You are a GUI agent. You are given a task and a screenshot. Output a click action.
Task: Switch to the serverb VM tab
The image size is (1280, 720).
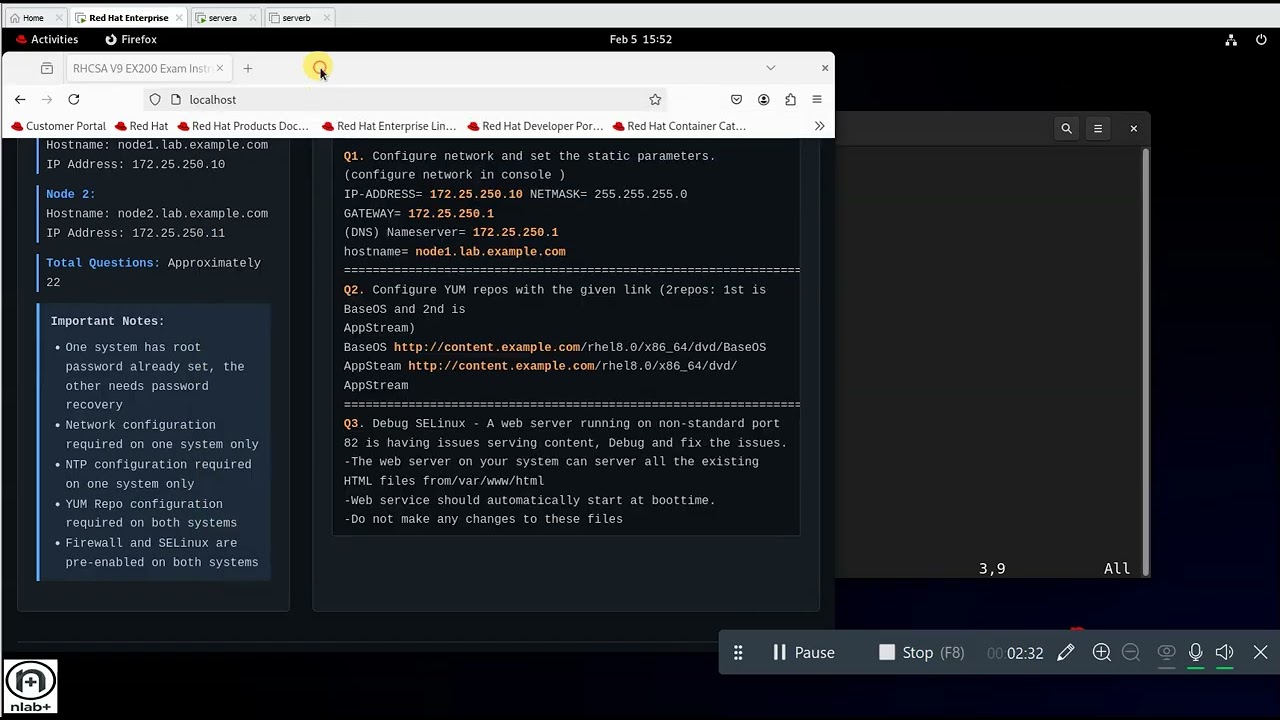[297, 18]
